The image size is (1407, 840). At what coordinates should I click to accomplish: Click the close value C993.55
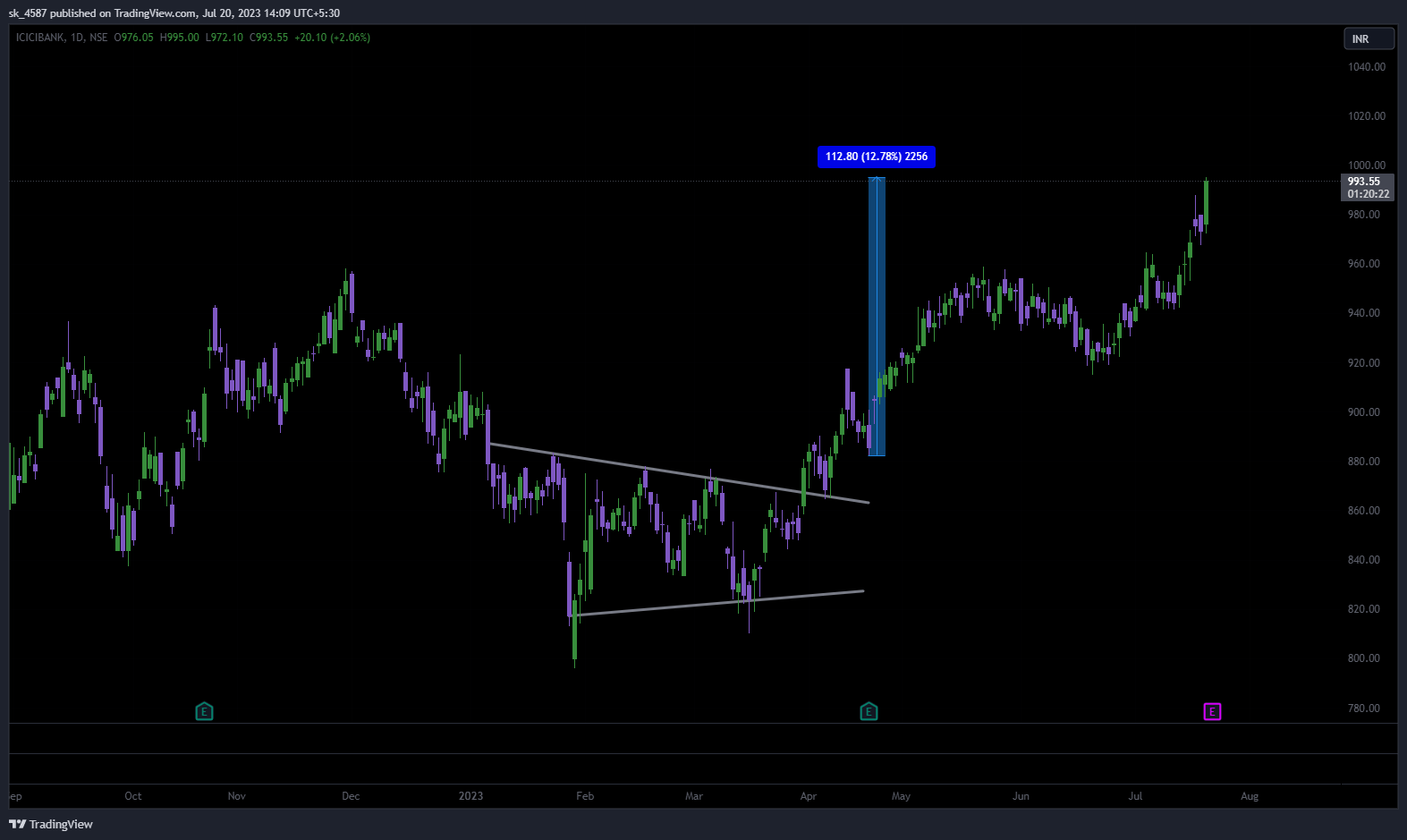click(268, 38)
